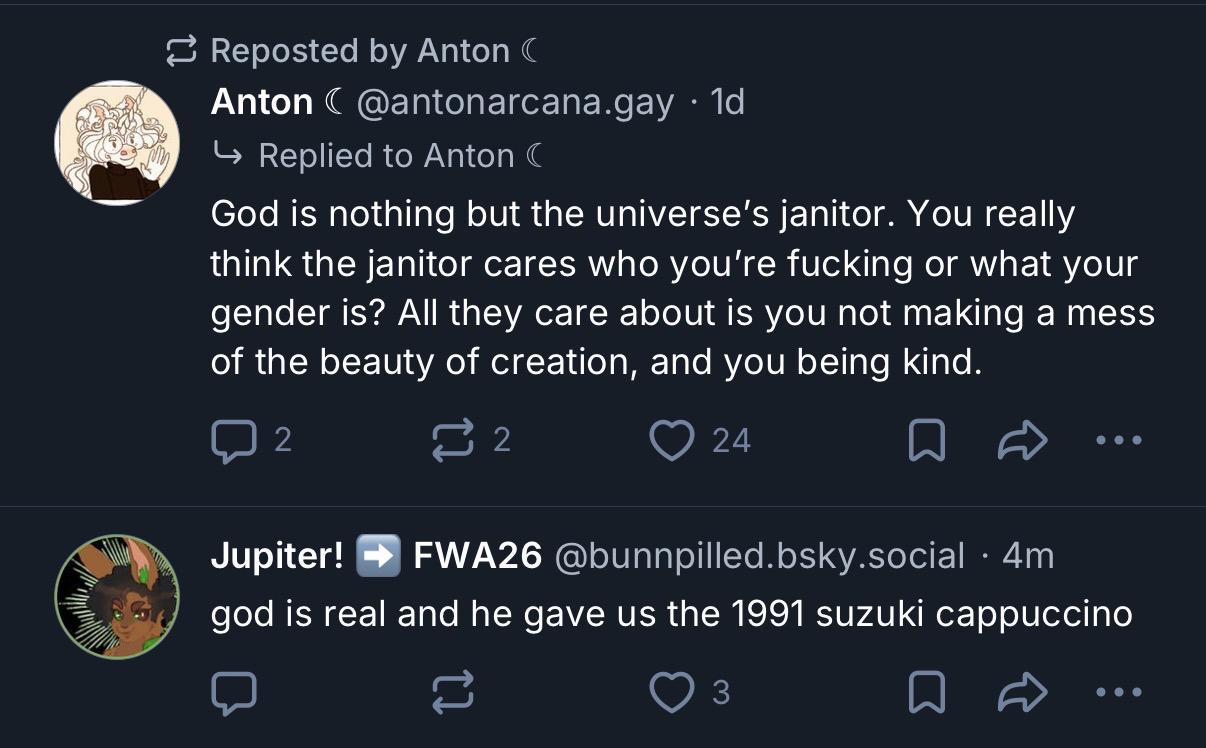Repost Anton's janitor post

coord(450,440)
